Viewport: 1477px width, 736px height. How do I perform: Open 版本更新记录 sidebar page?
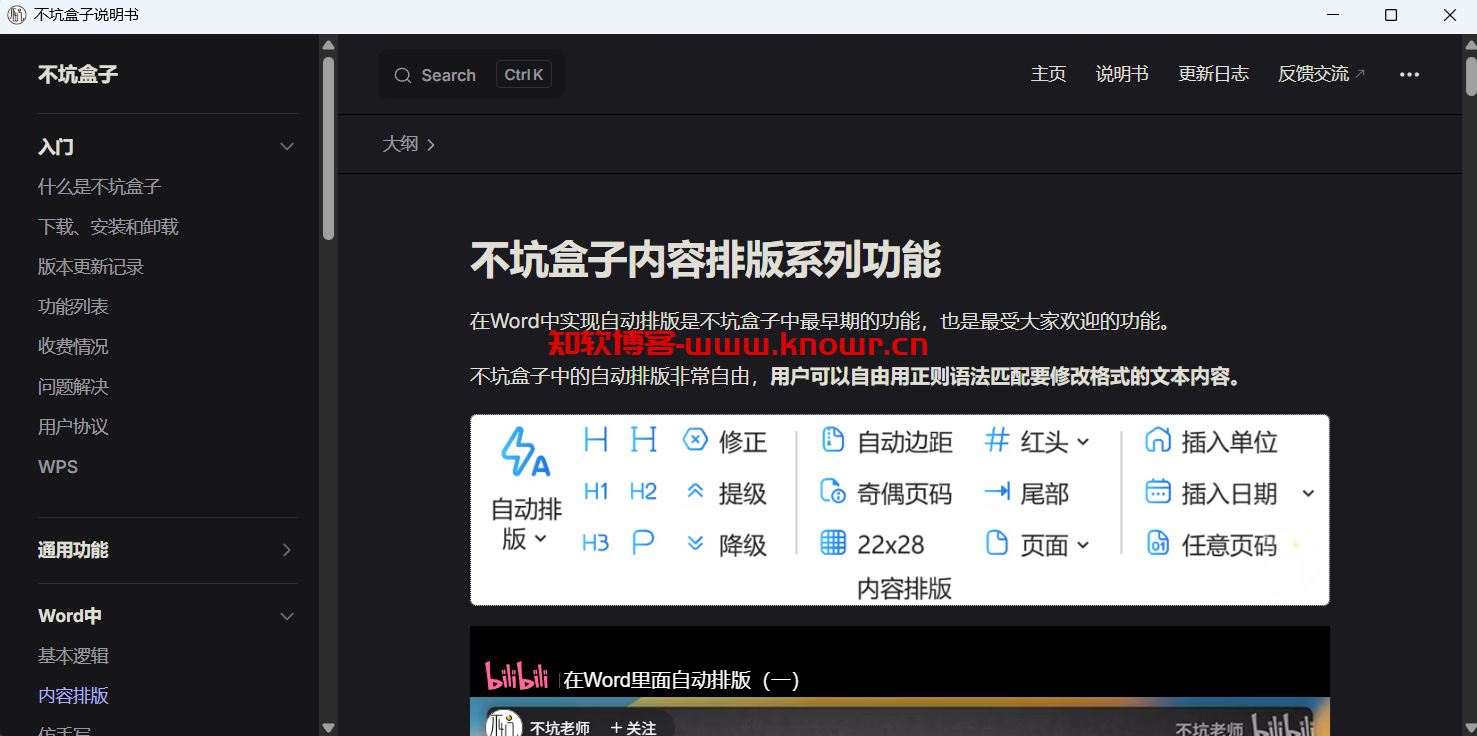coord(91,267)
